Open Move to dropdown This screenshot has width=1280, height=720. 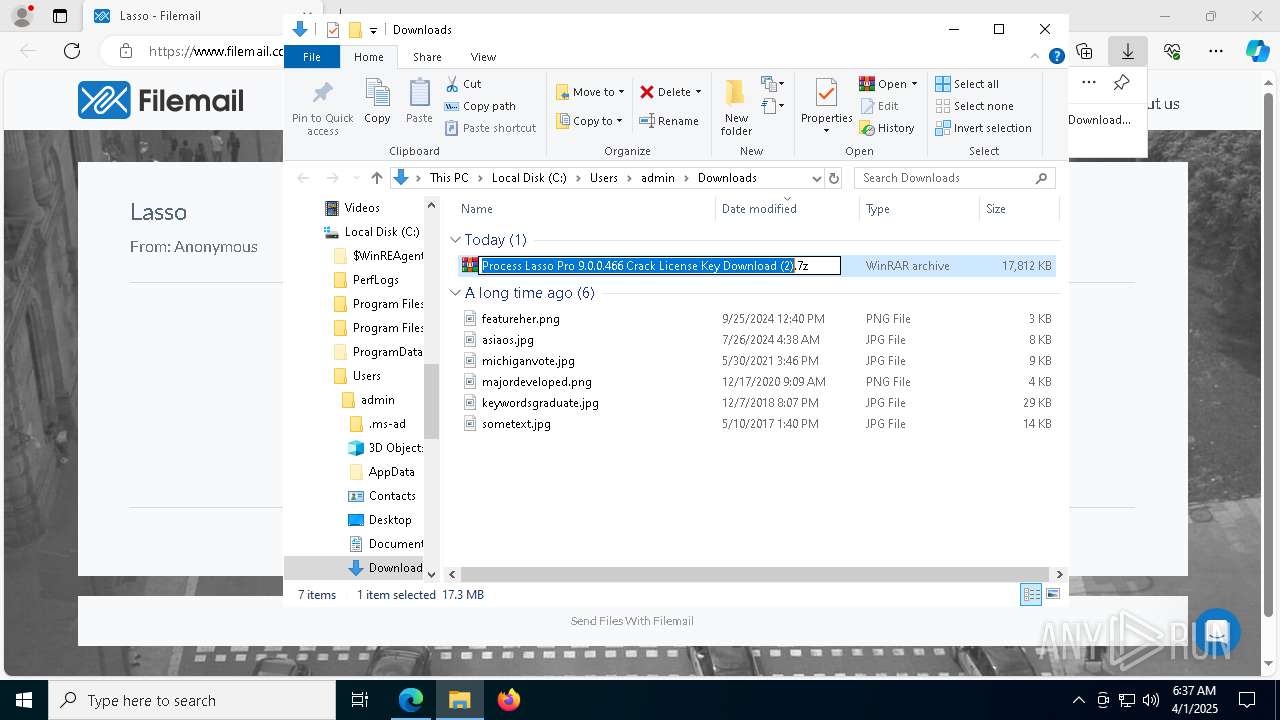click(590, 92)
